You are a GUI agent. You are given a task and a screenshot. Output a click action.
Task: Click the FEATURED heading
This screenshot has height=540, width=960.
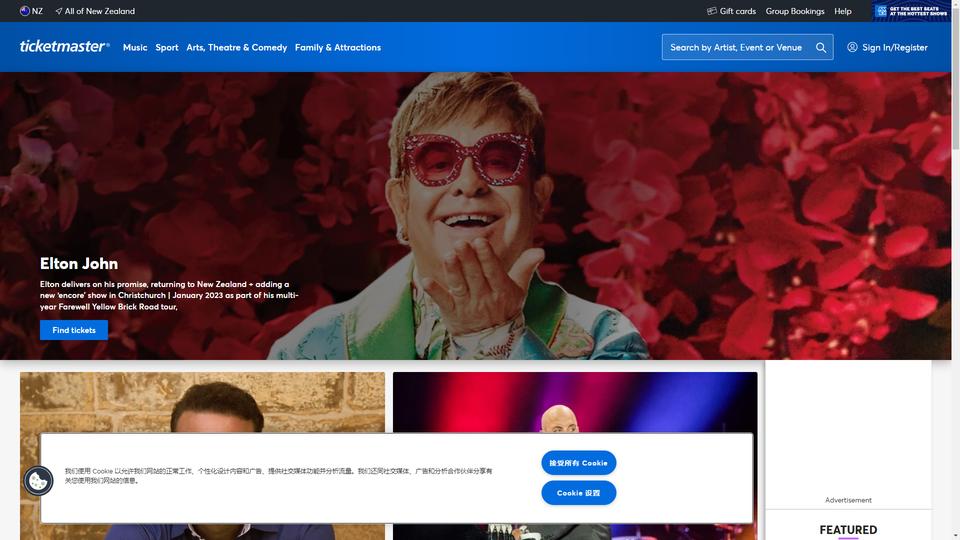point(848,530)
